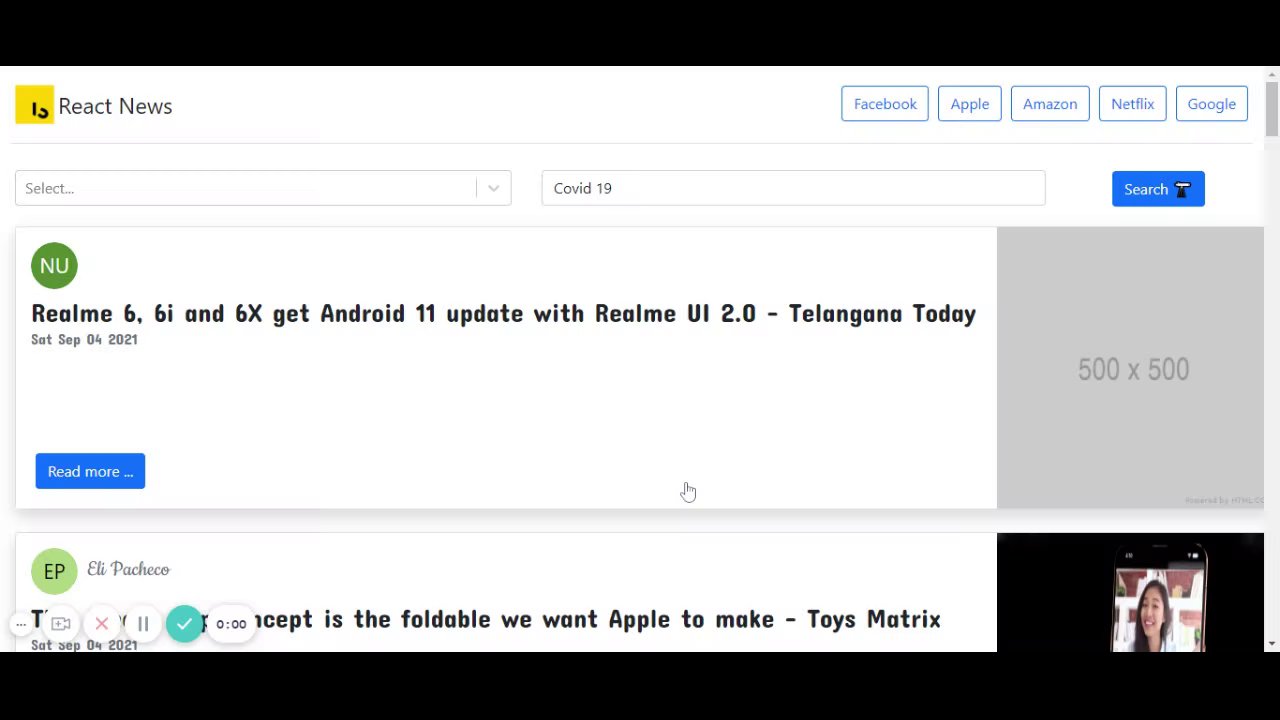The width and height of the screenshot is (1280, 720).
Task: Click the scrollbar down arrow
Action: [x=1272, y=643]
